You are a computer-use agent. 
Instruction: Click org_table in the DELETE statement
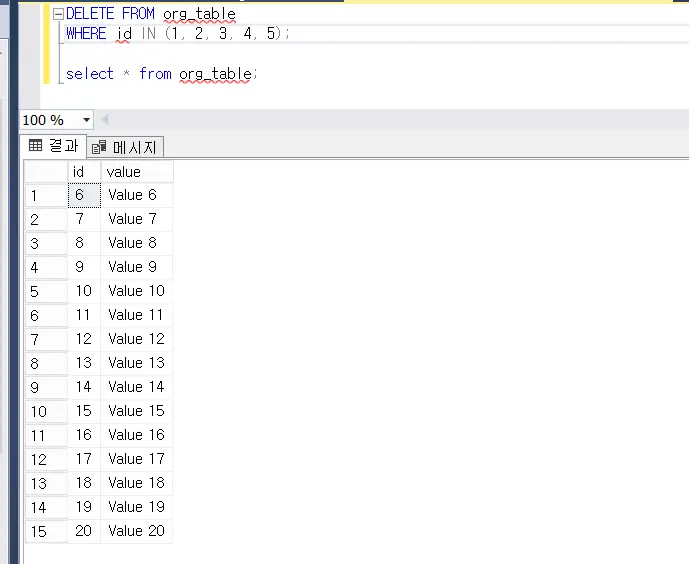[199, 14]
